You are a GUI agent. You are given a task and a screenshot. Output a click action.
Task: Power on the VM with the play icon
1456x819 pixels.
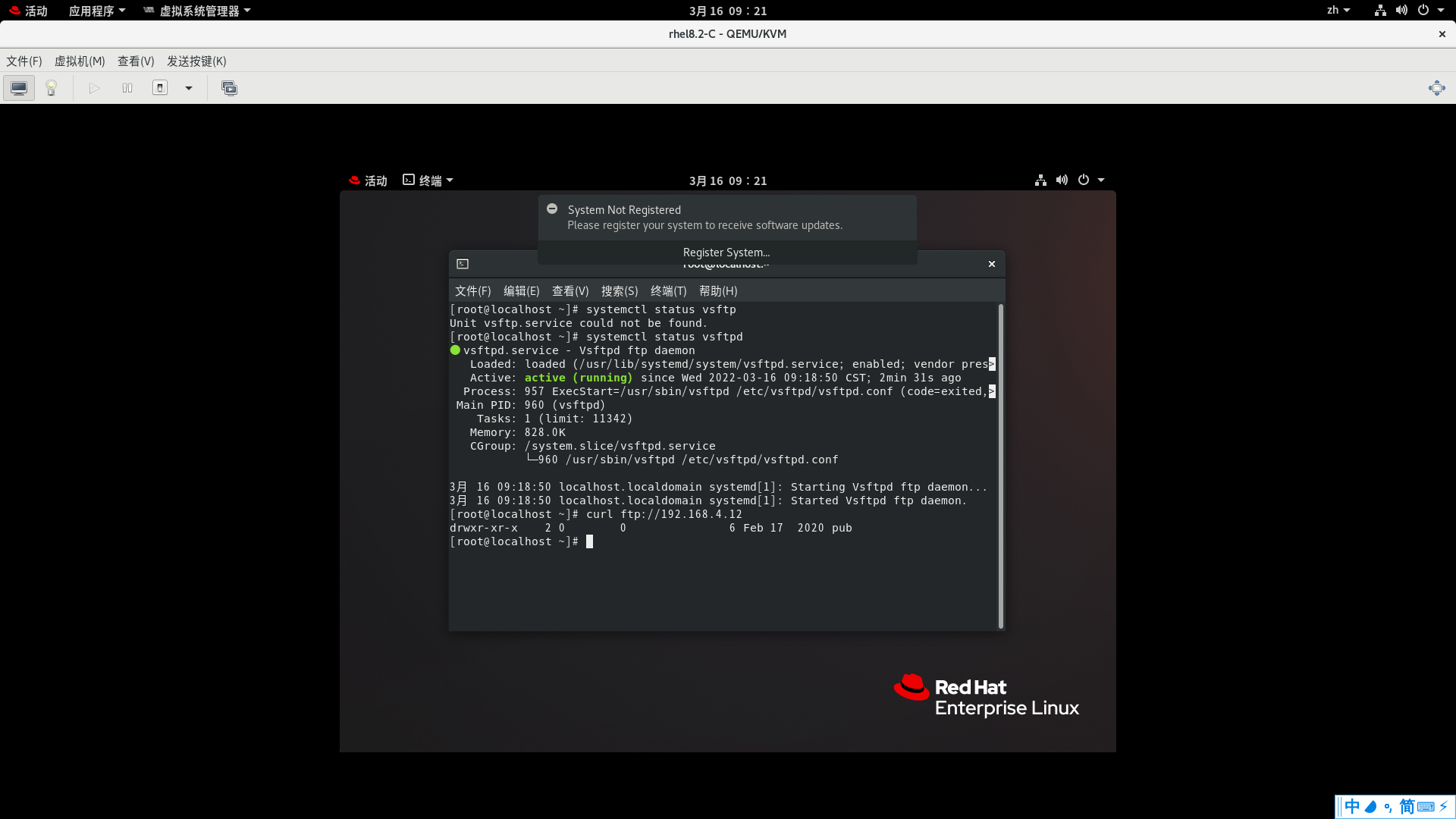(x=94, y=88)
